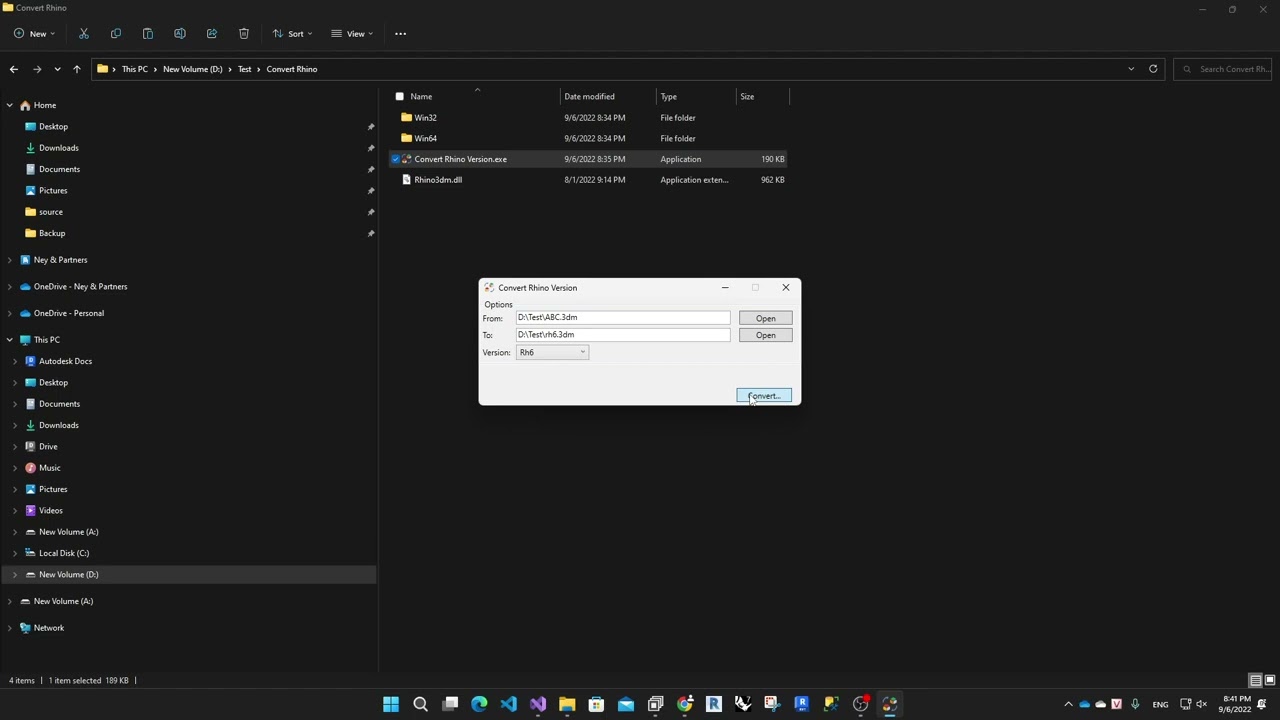Go back with the back arrow
The height and width of the screenshot is (720, 1280).
click(x=14, y=69)
